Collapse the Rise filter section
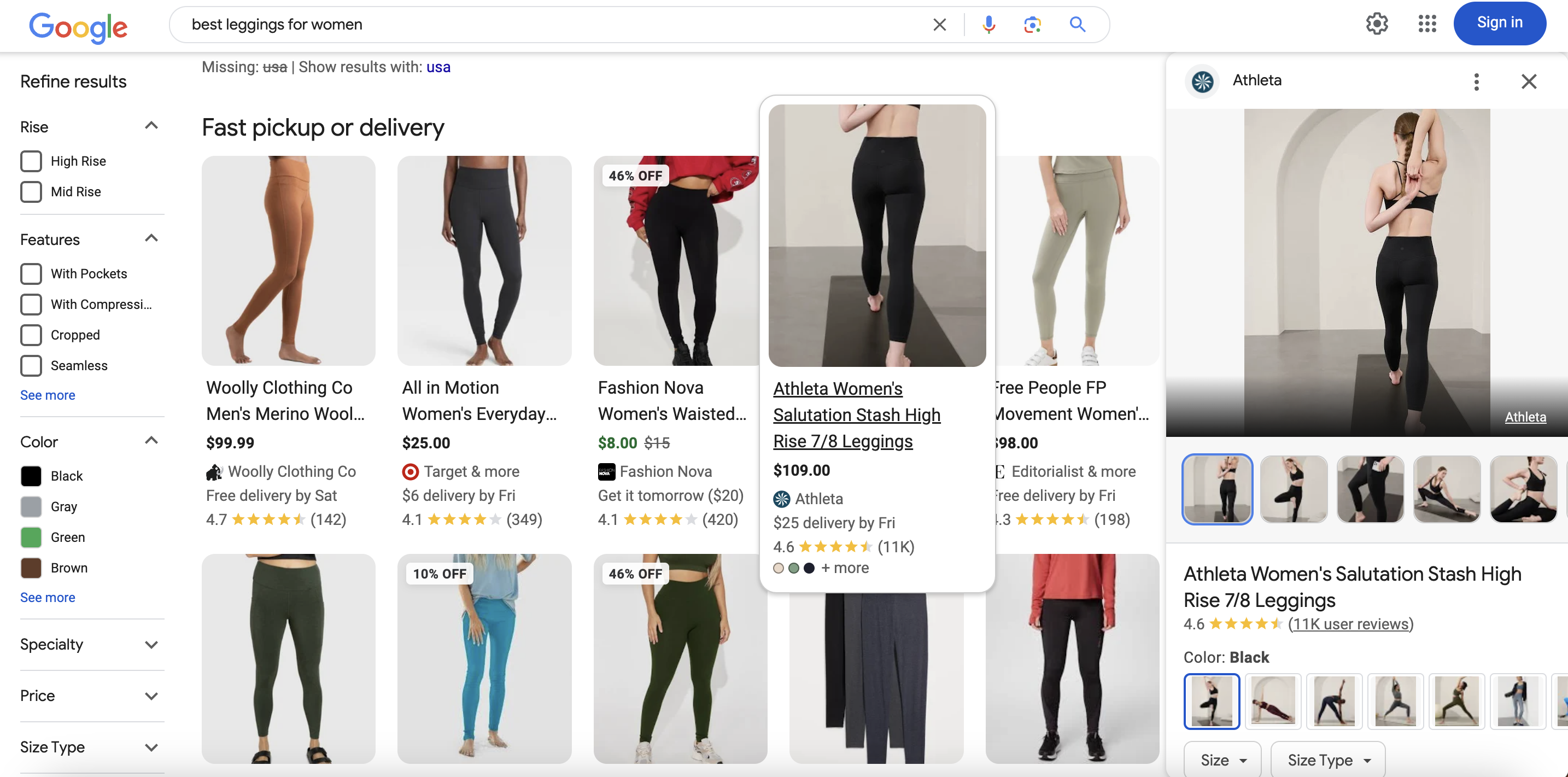This screenshot has width=1568, height=777. tap(151, 126)
